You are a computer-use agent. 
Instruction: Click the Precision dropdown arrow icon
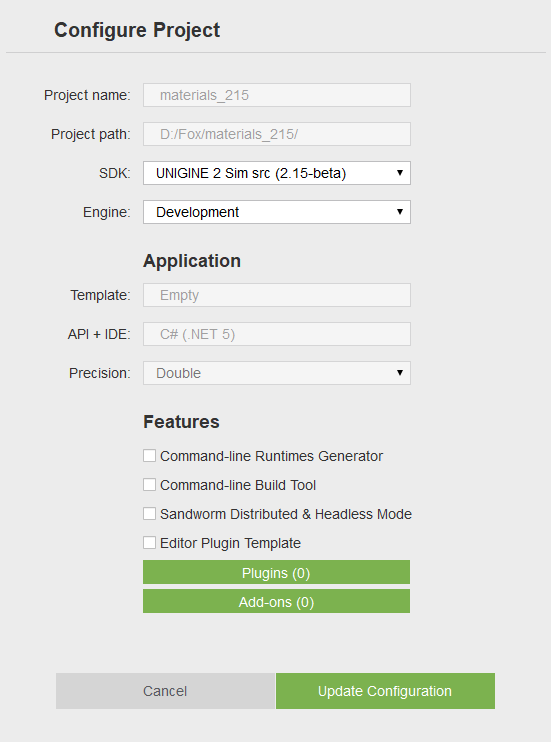400,373
